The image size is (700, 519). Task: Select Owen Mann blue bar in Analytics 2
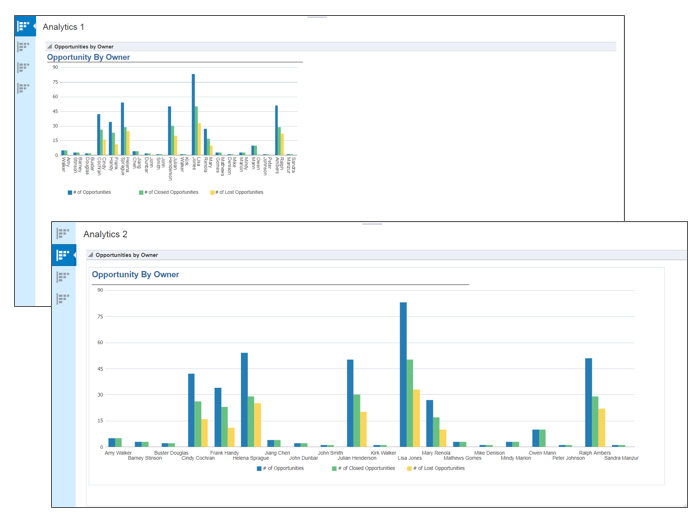click(535, 438)
